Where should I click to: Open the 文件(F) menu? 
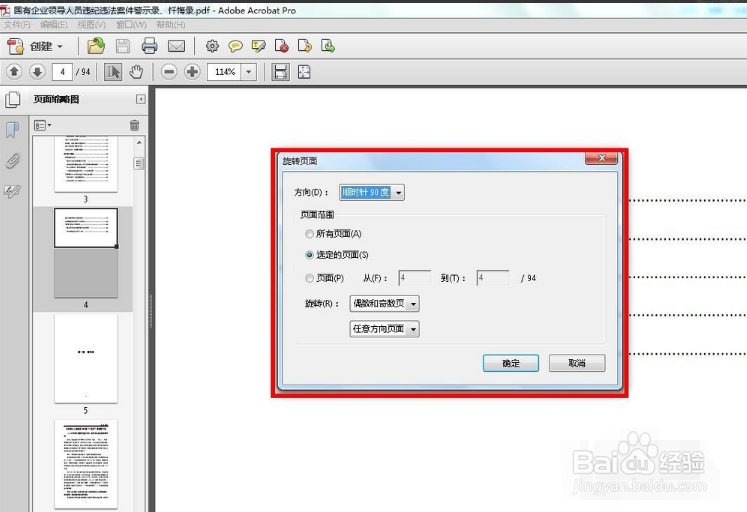[17, 24]
